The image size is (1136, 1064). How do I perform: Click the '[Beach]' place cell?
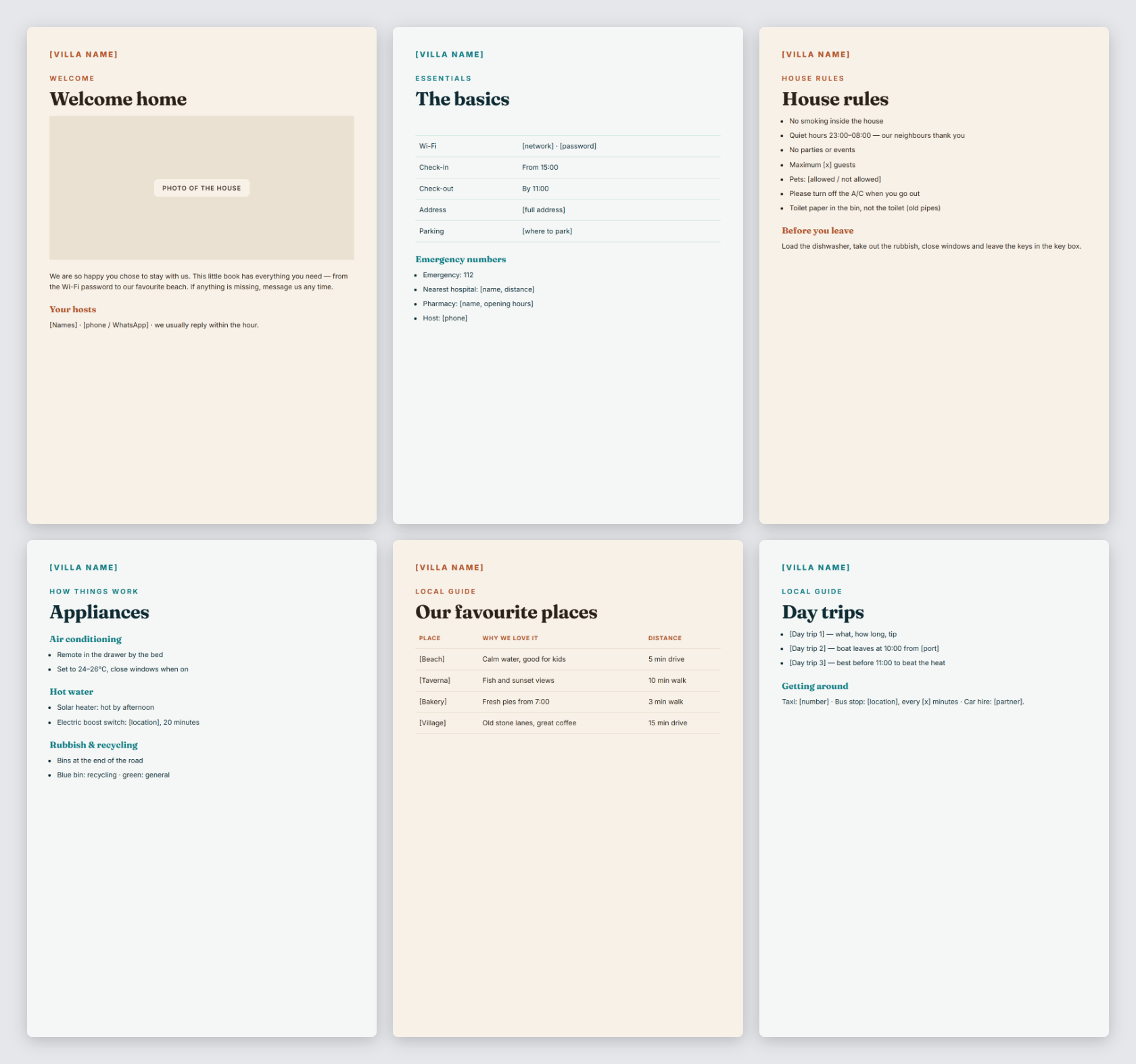[x=432, y=659]
